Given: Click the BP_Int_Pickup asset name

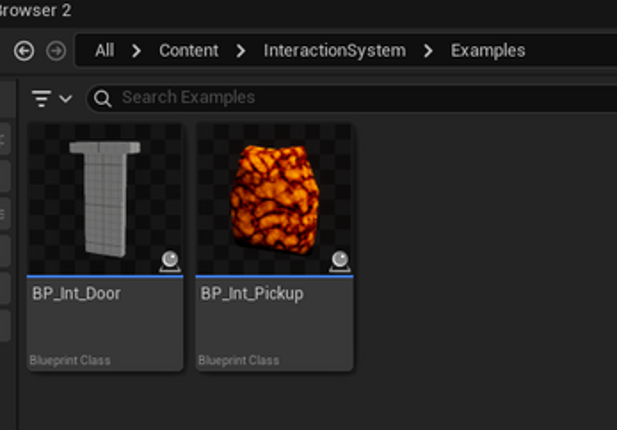Looking at the screenshot, I should 252,294.
